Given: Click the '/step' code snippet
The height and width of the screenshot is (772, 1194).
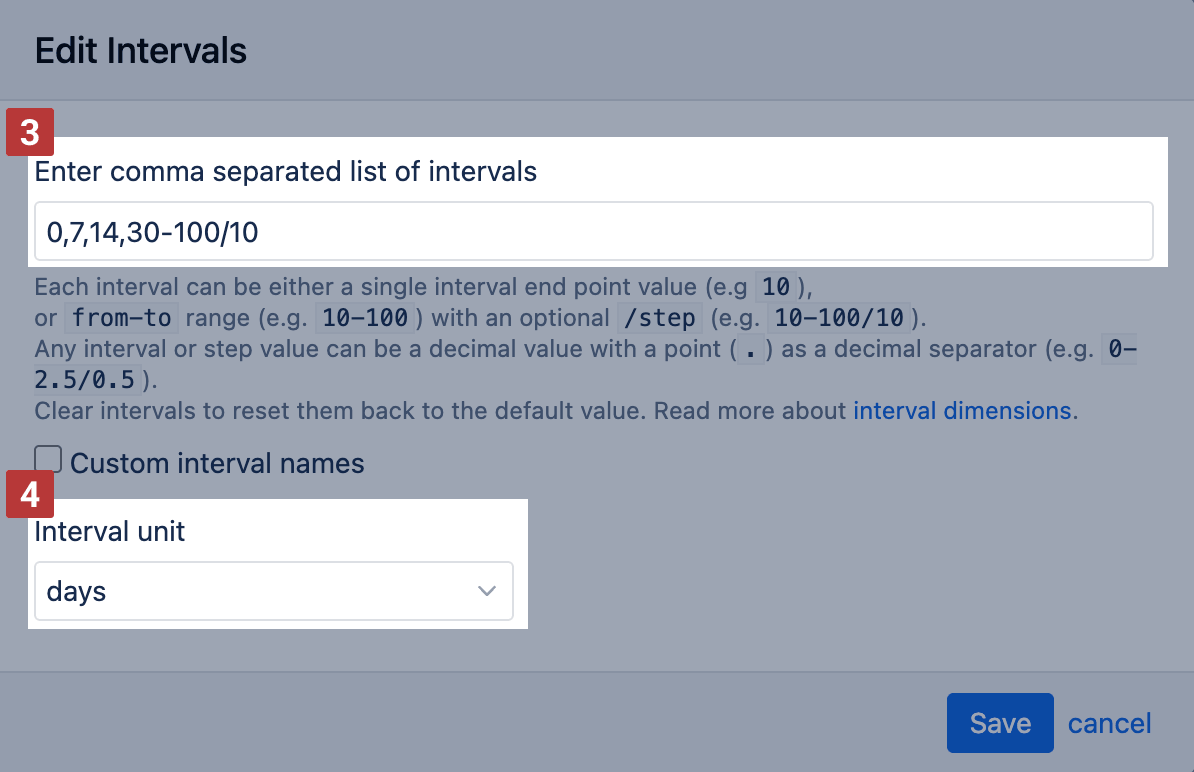Looking at the screenshot, I should [659, 317].
